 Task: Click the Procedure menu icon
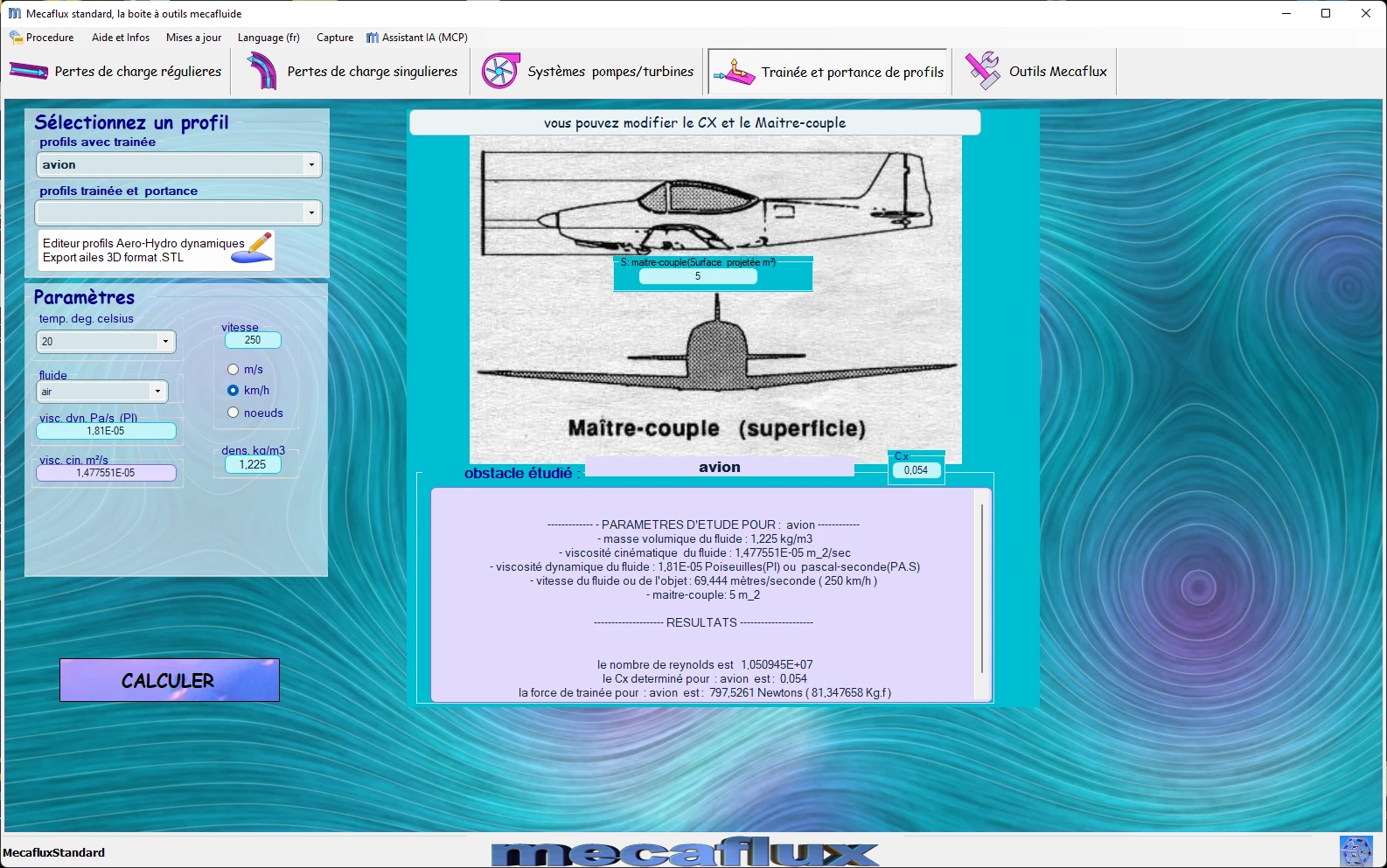16,38
